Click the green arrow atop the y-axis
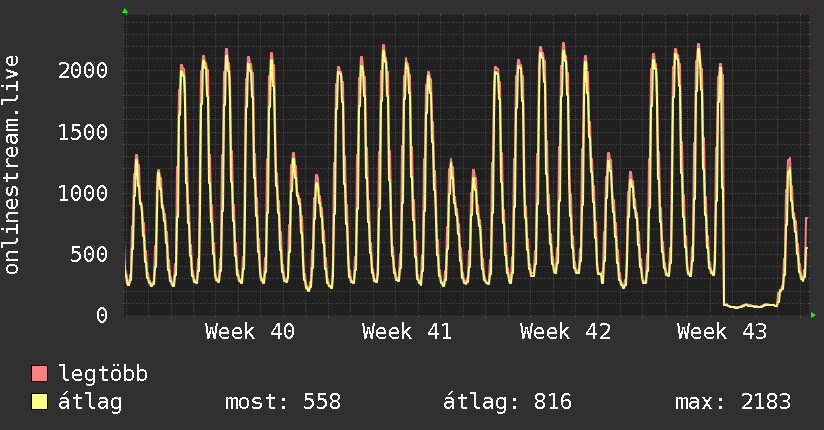This screenshot has height=430, width=824. click(x=125, y=11)
